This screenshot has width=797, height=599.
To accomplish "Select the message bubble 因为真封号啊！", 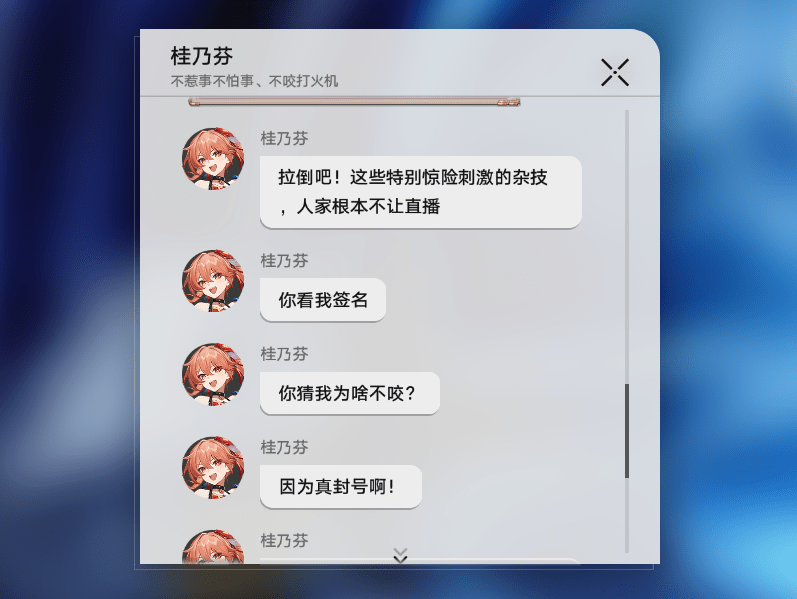I will point(341,487).
